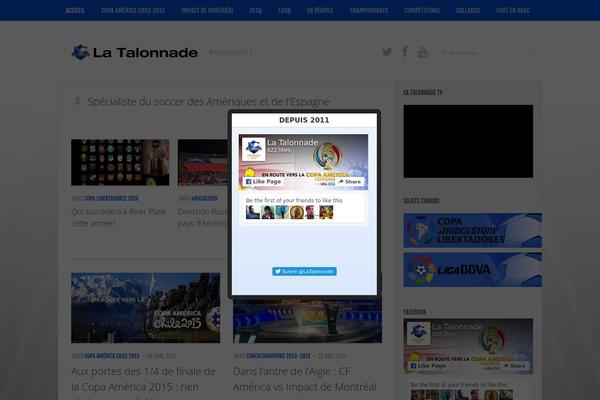Open Copa América Chile 2015 category link

pyautogui.click(x=112, y=356)
